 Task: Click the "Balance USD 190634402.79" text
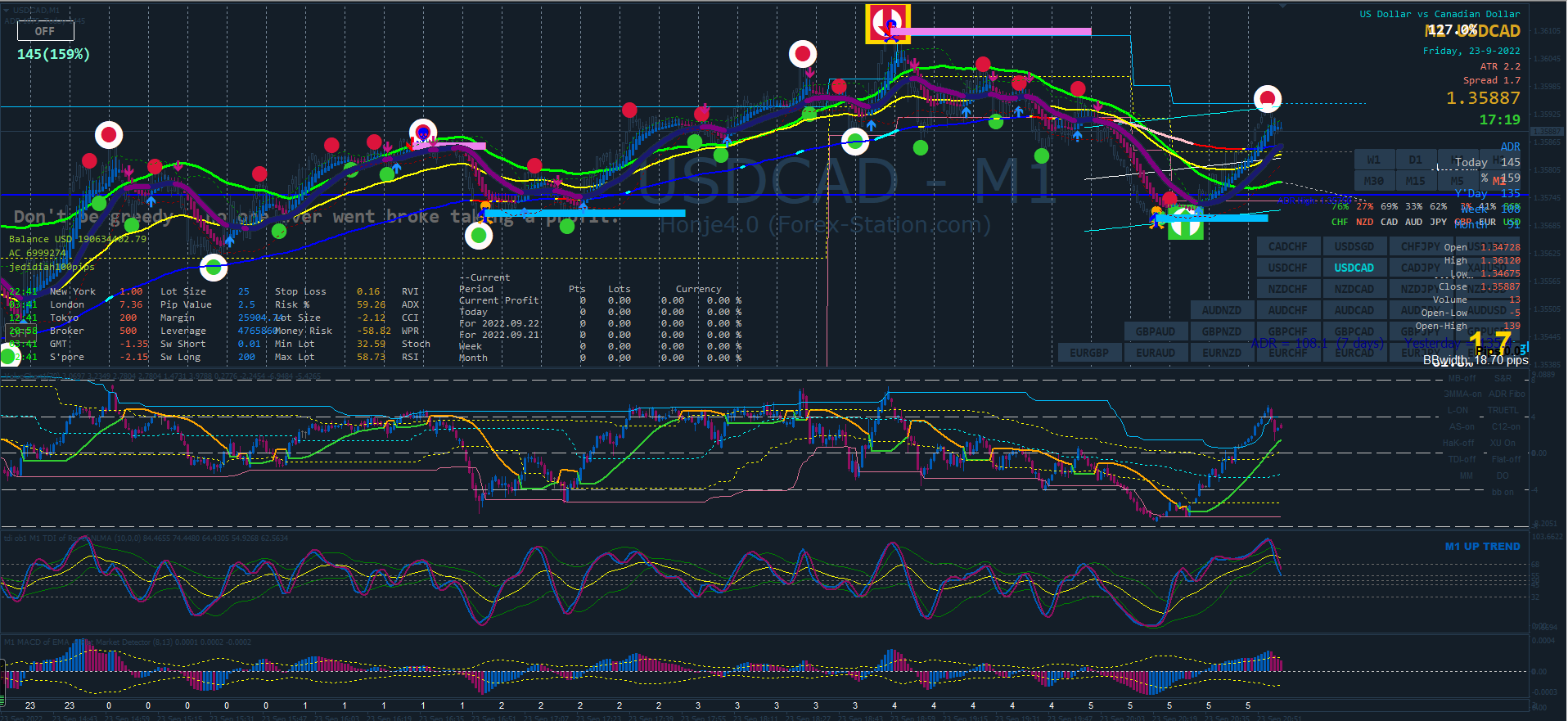click(78, 239)
